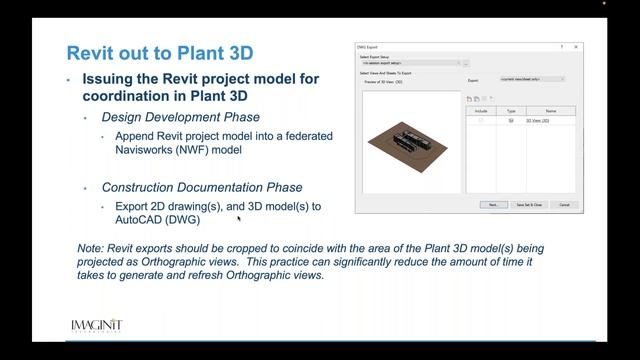Image resolution: width=640 pixels, height=360 pixels.
Task: Click the second set icon above the table
Action: [x=476, y=99]
